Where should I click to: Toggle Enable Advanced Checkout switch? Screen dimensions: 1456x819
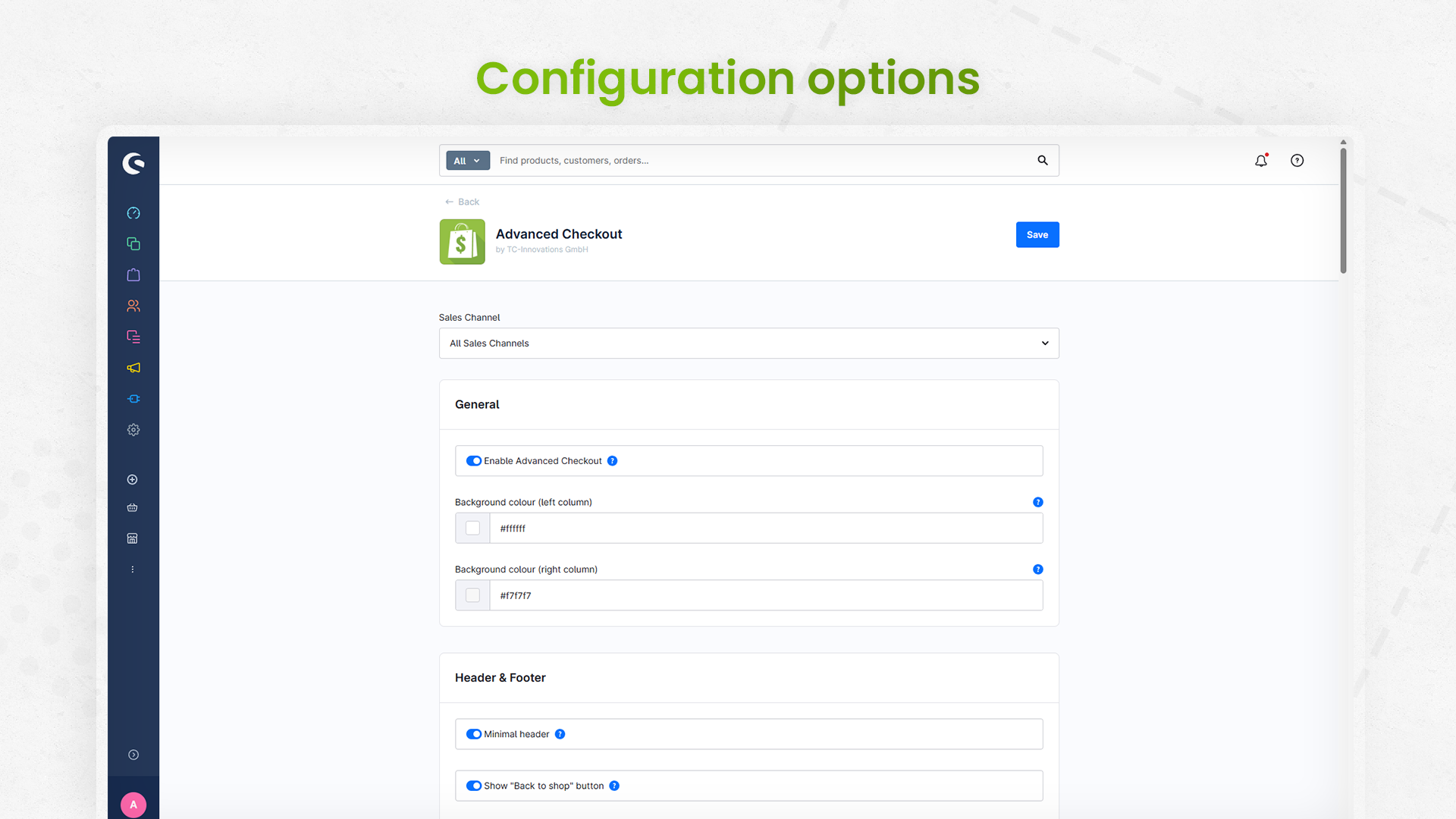pos(474,461)
